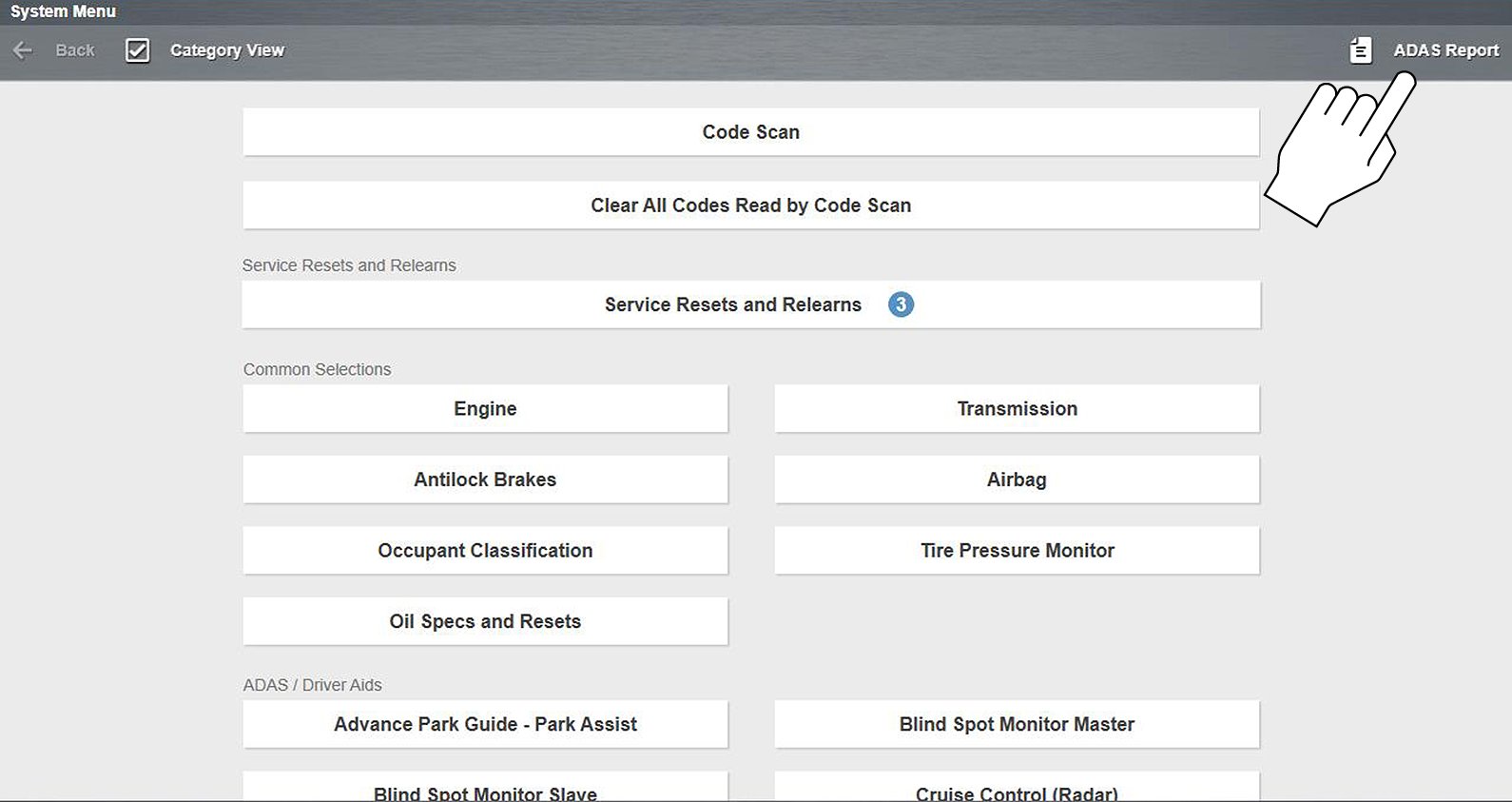Click the ADAS Report document icon
Viewport: 1512px width, 802px height.
[x=1361, y=50]
